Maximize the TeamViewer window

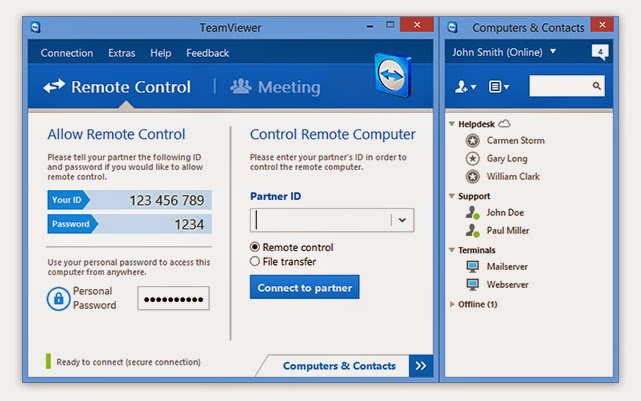[390, 25]
